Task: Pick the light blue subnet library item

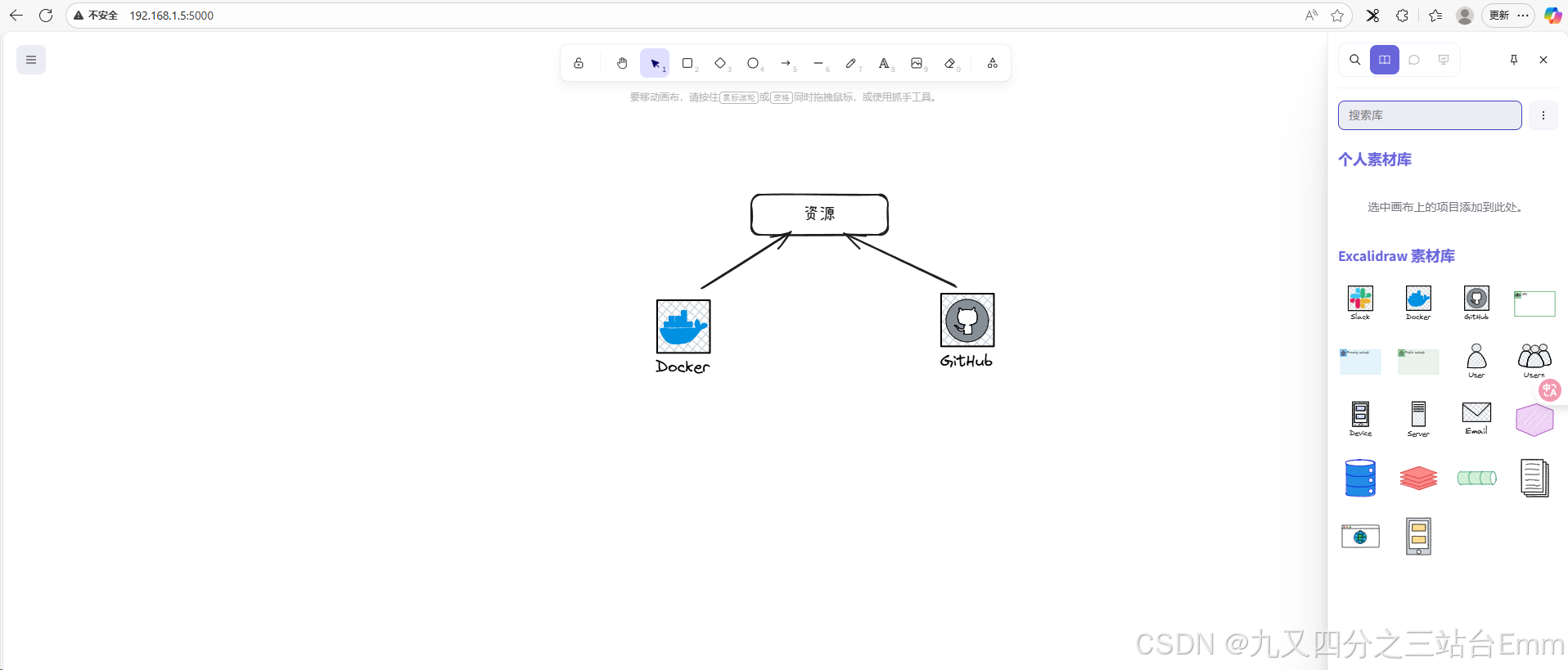Action: coord(1360,362)
